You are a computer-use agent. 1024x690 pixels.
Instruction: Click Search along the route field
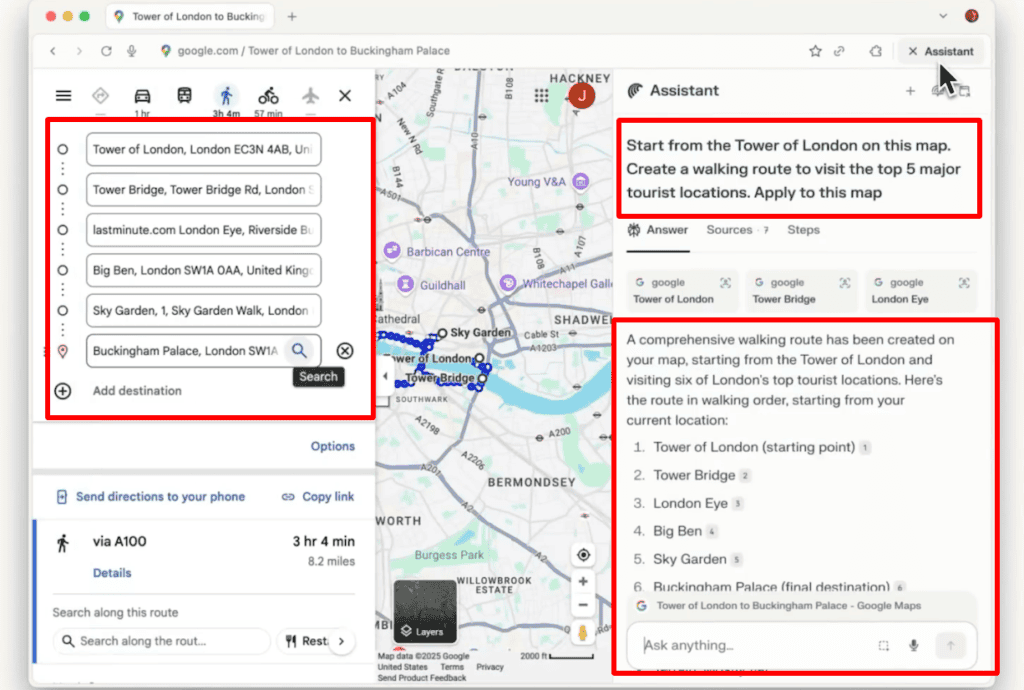[161, 641]
